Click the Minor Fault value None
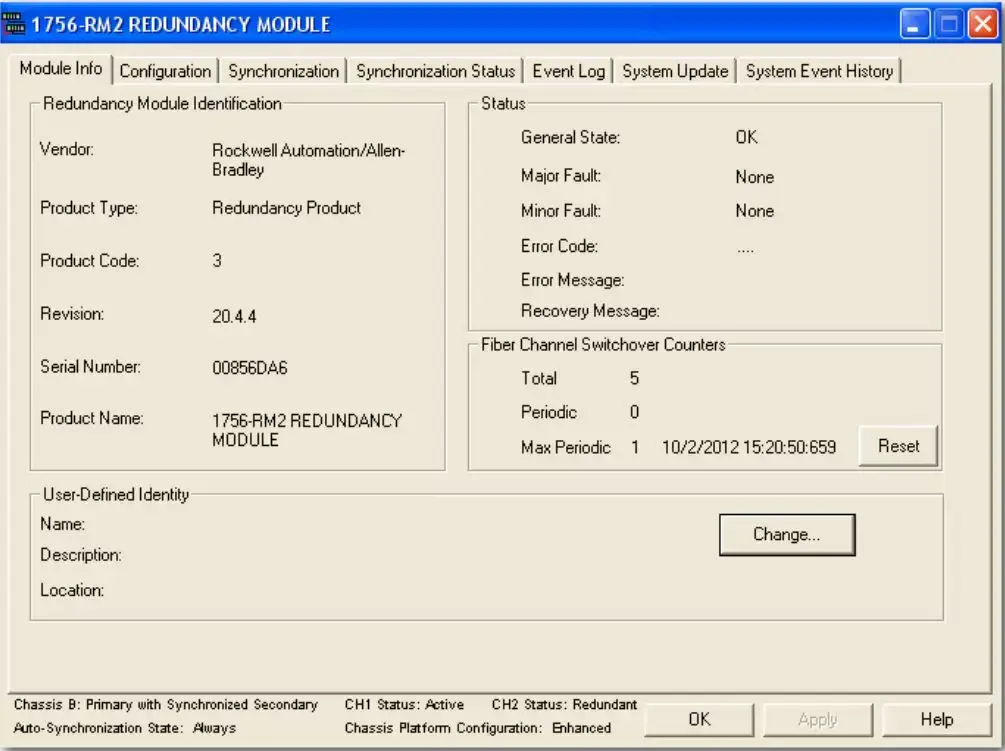 [754, 211]
